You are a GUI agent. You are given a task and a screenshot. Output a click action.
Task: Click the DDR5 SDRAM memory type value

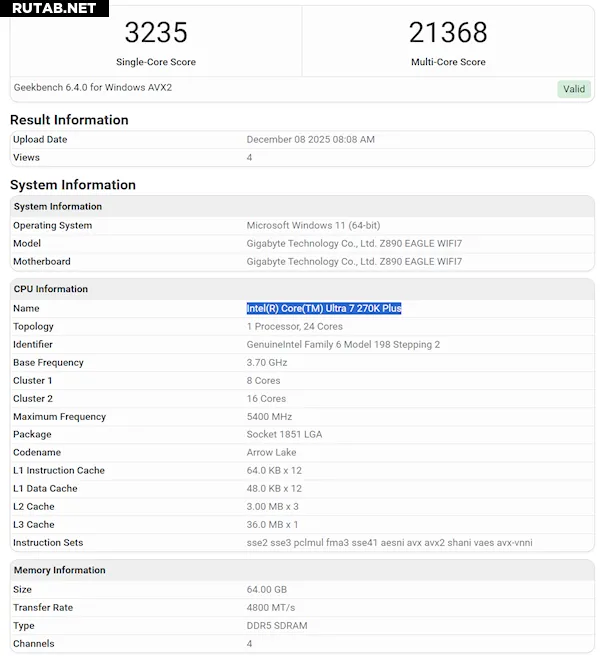(x=277, y=626)
